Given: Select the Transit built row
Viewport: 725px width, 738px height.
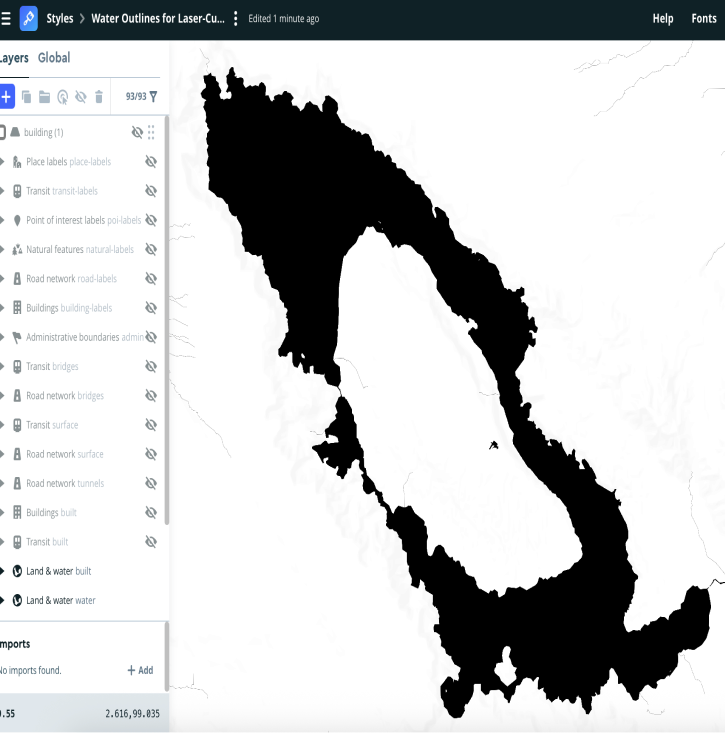Looking at the screenshot, I should pyautogui.click(x=82, y=542).
